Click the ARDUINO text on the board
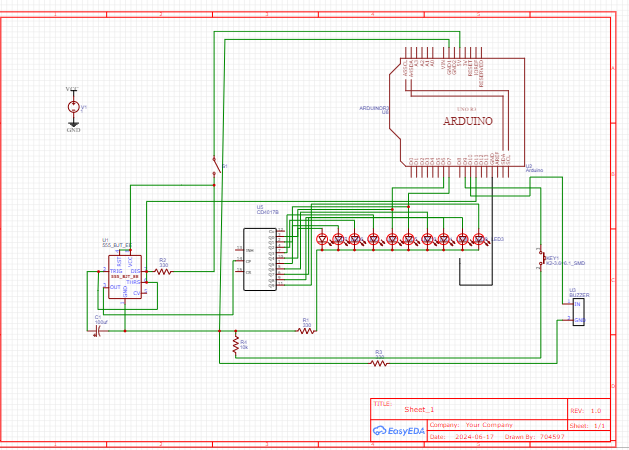The image size is (629, 450). click(468, 121)
